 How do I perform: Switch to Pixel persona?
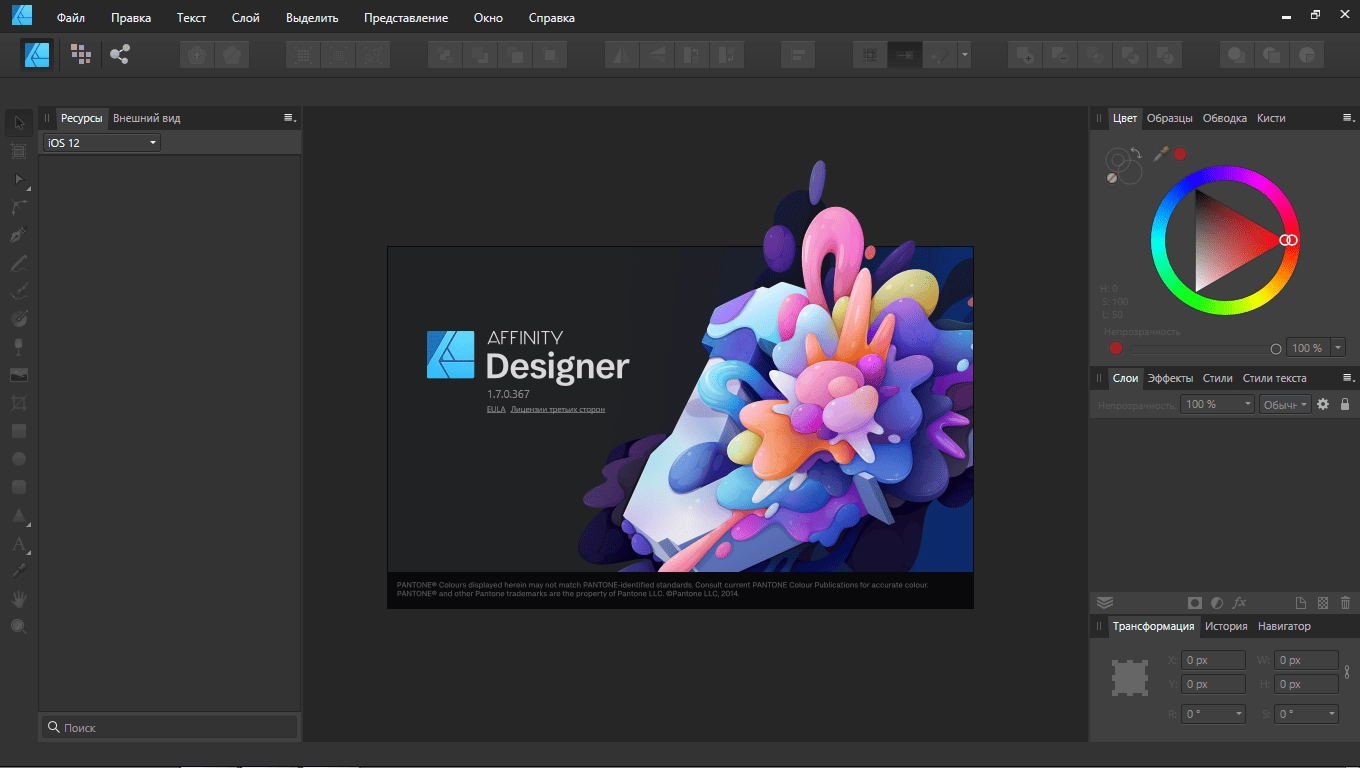[81, 54]
